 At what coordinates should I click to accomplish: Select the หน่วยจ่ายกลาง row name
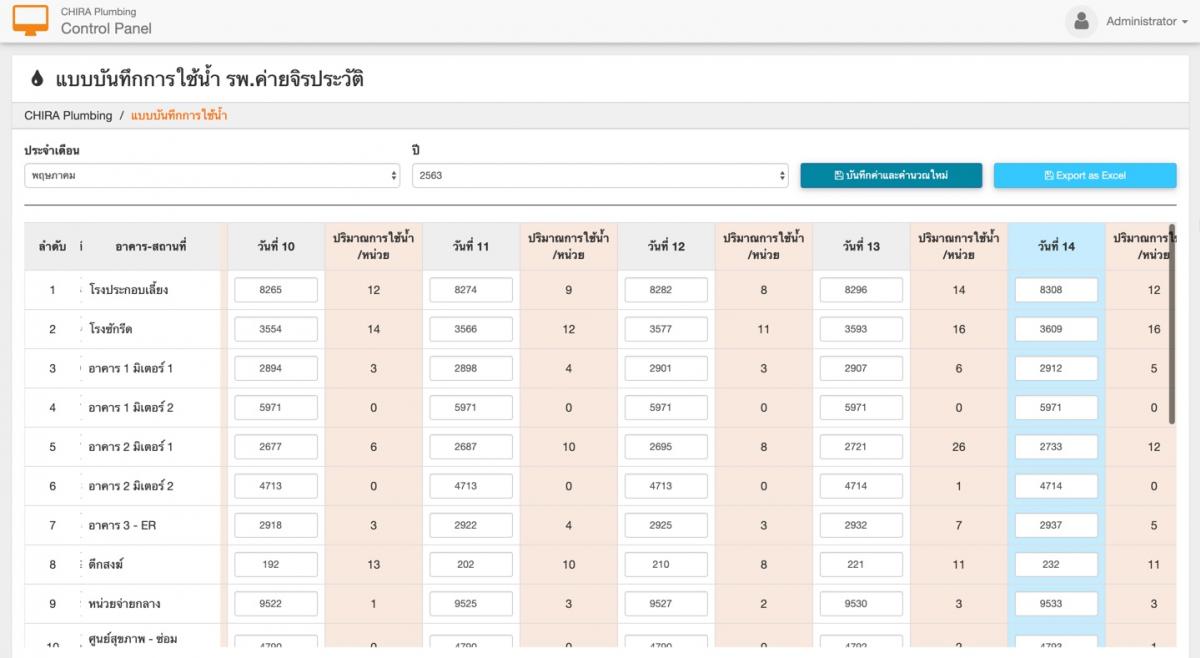point(124,604)
